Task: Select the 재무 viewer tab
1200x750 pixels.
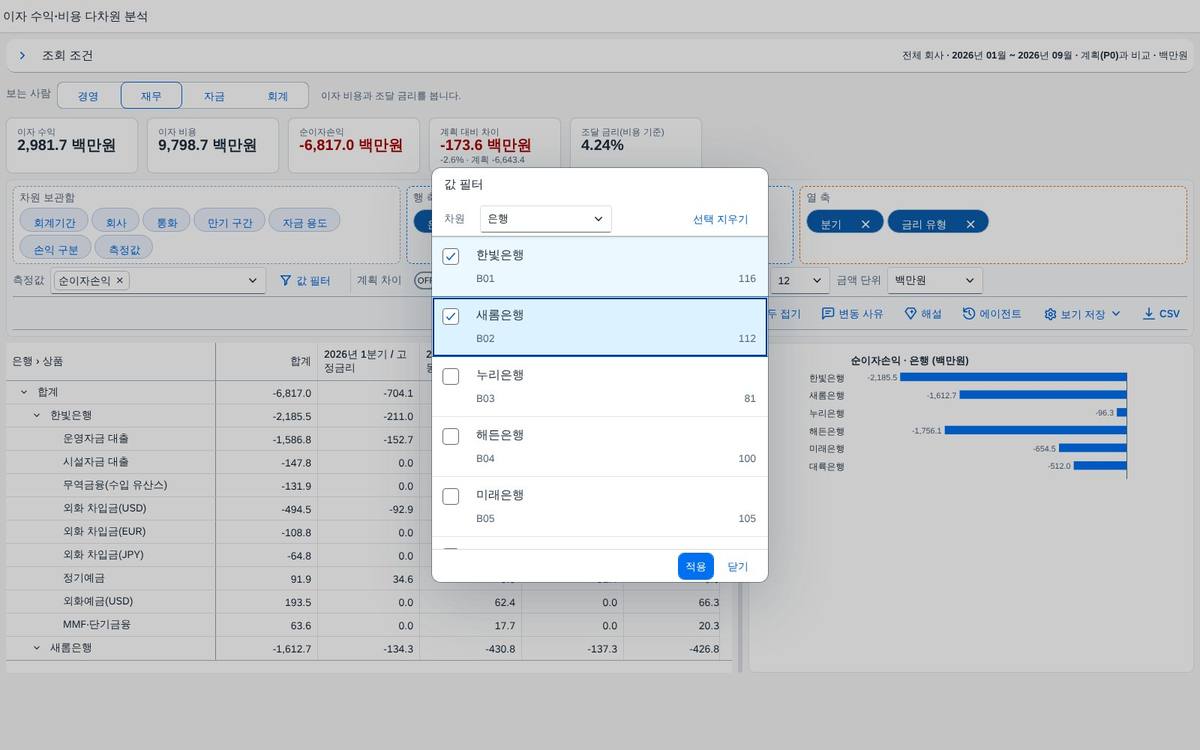Action: (151, 96)
